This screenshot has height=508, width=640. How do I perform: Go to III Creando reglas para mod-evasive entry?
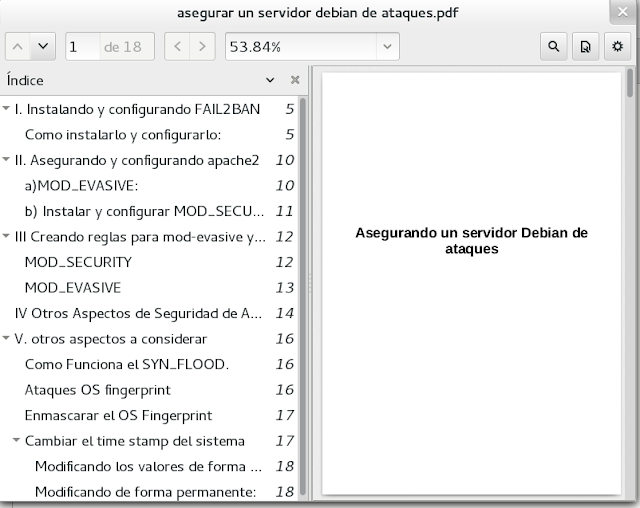click(x=140, y=237)
